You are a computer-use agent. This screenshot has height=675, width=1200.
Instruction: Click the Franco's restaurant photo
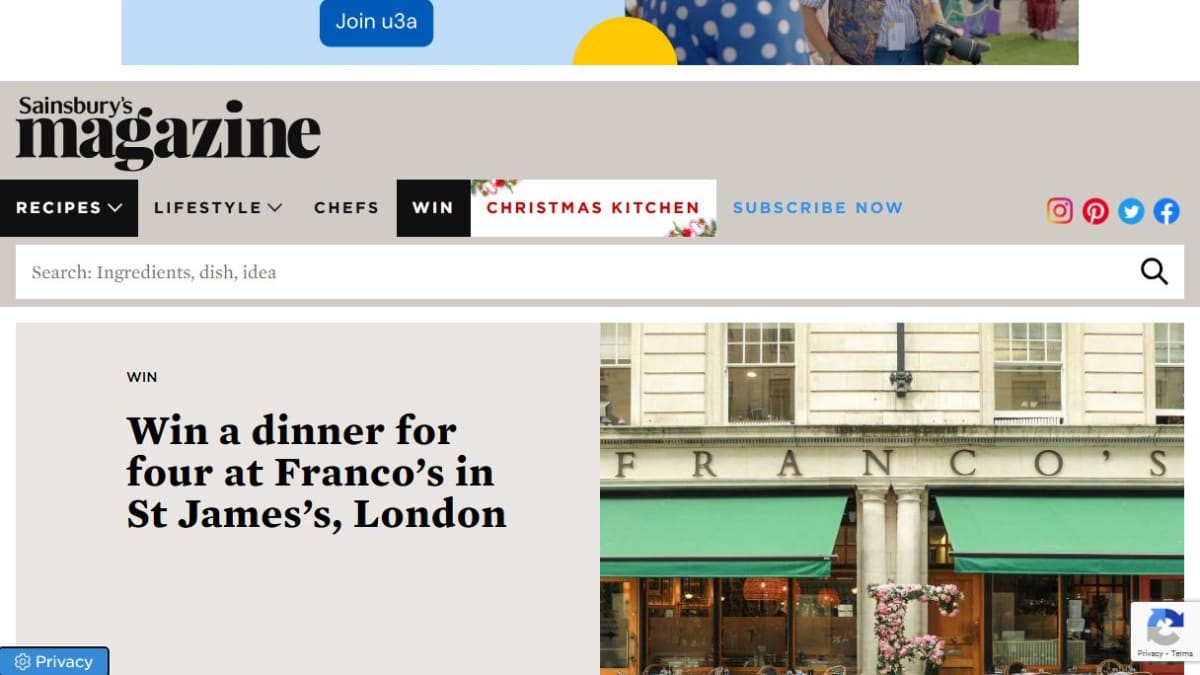892,498
